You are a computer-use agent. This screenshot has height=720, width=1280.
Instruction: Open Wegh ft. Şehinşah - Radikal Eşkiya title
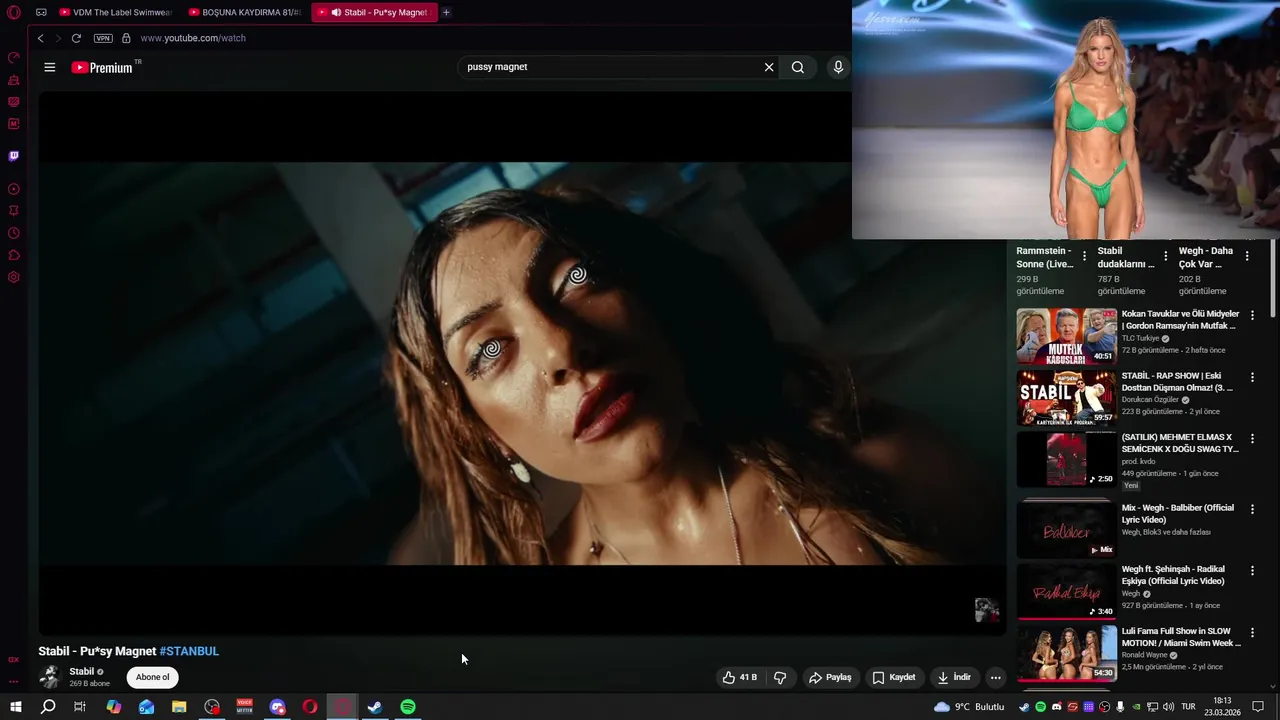[1173, 575]
